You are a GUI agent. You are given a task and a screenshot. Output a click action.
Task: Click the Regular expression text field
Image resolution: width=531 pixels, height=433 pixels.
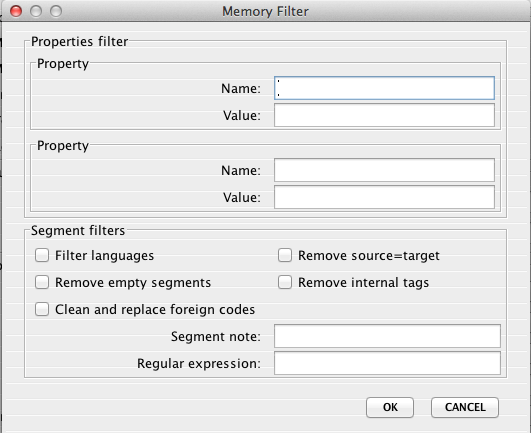pyautogui.click(x=387, y=363)
